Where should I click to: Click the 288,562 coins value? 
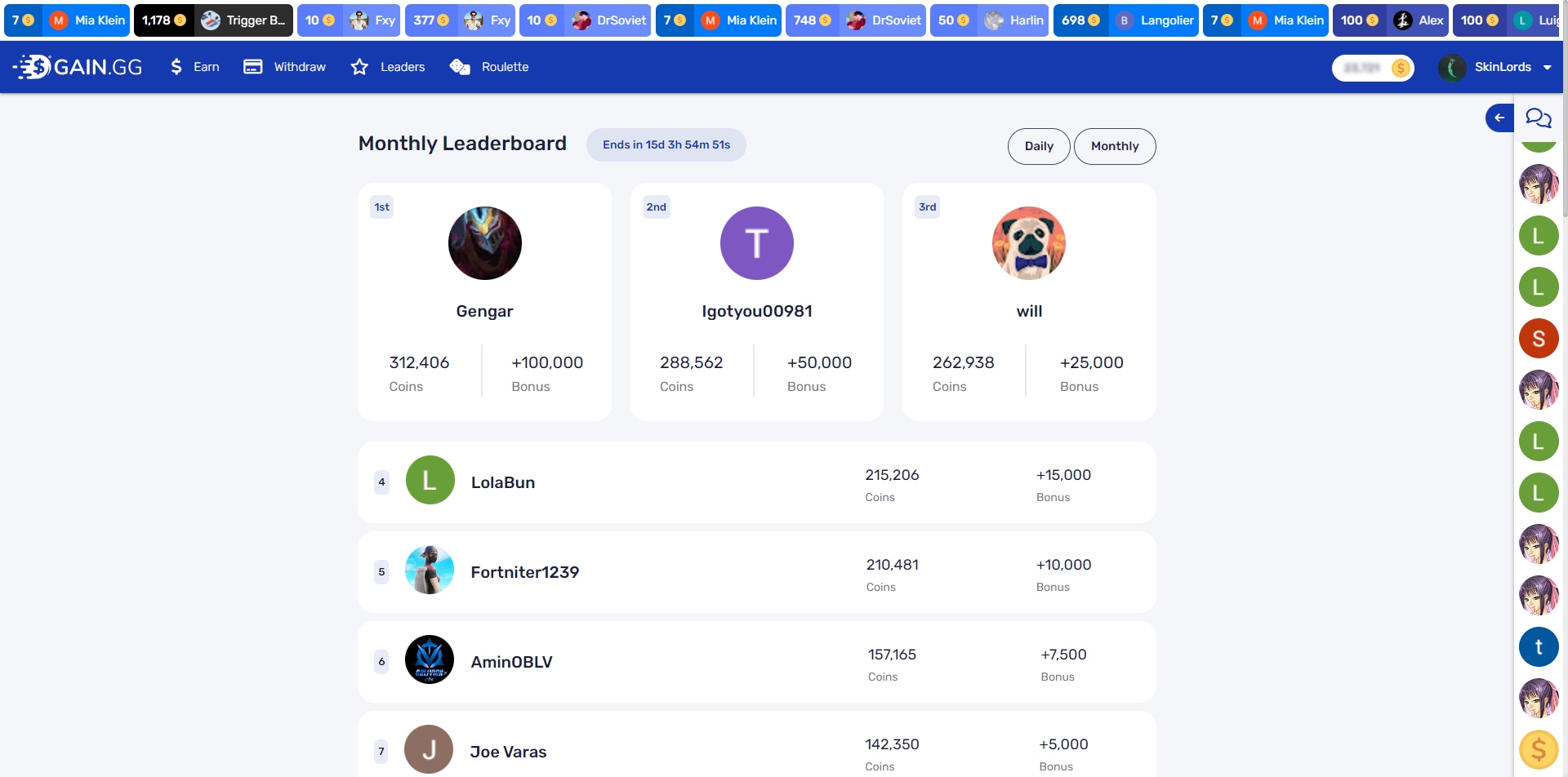[691, 362]
